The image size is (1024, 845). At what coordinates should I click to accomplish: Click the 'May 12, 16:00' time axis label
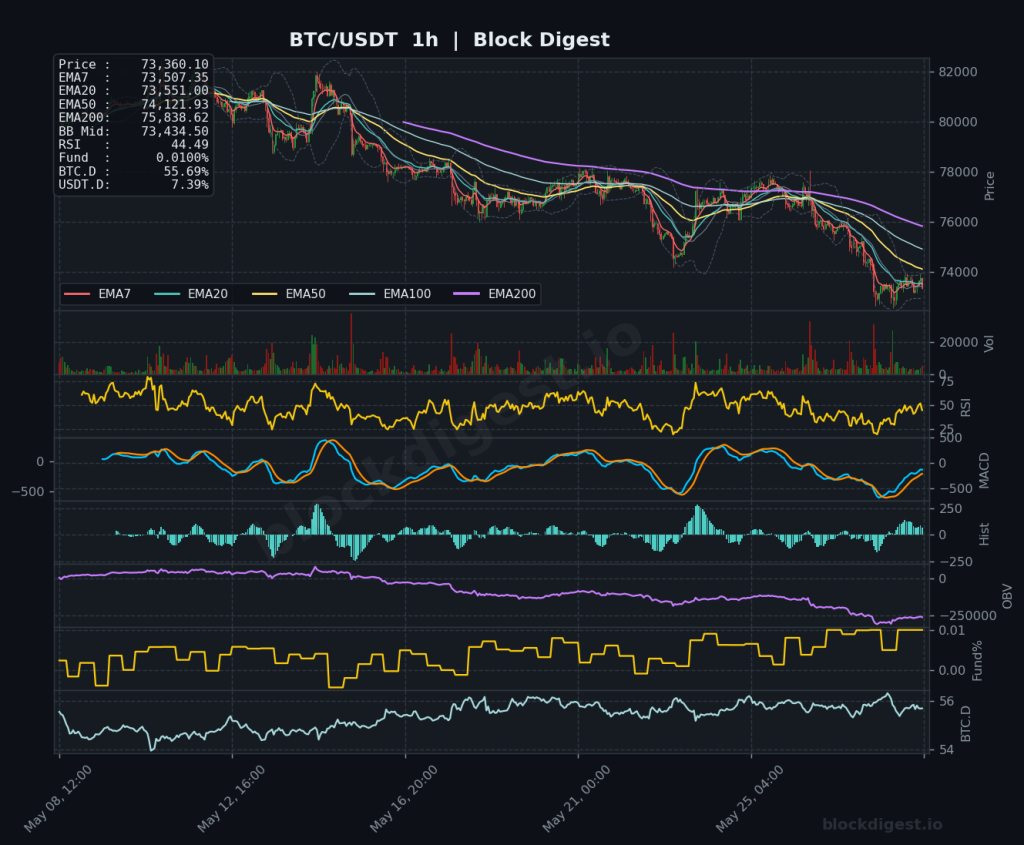[x=231, y=799]
